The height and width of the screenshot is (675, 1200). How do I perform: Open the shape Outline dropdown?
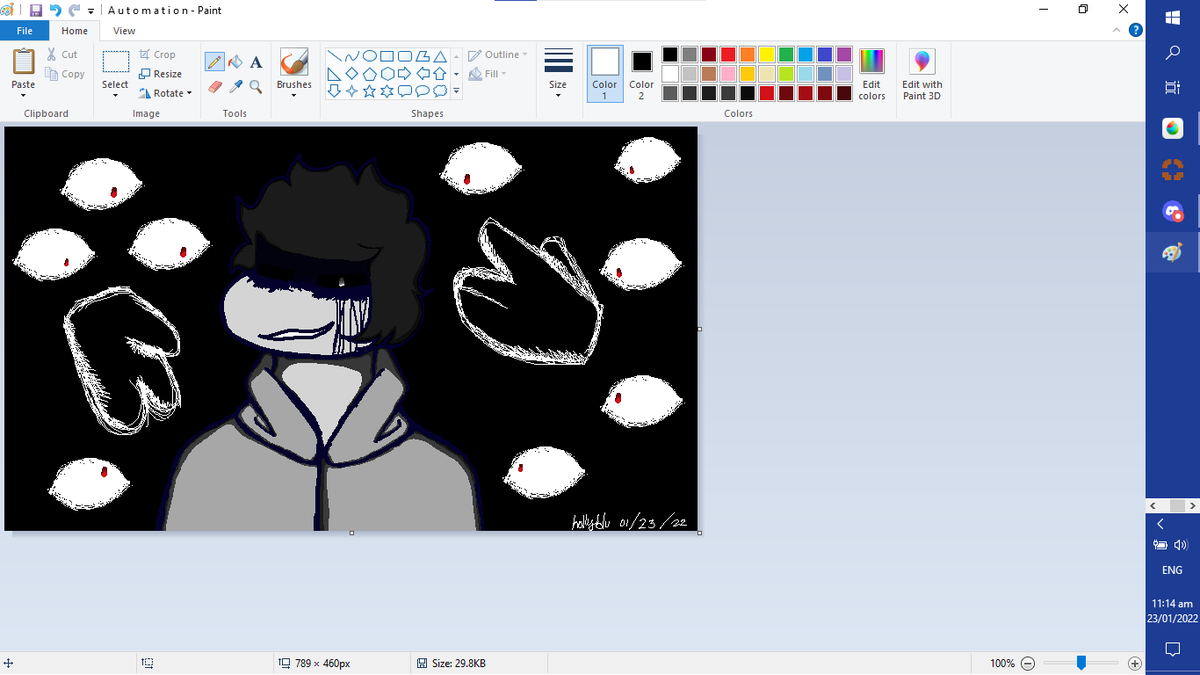(499, 55)
